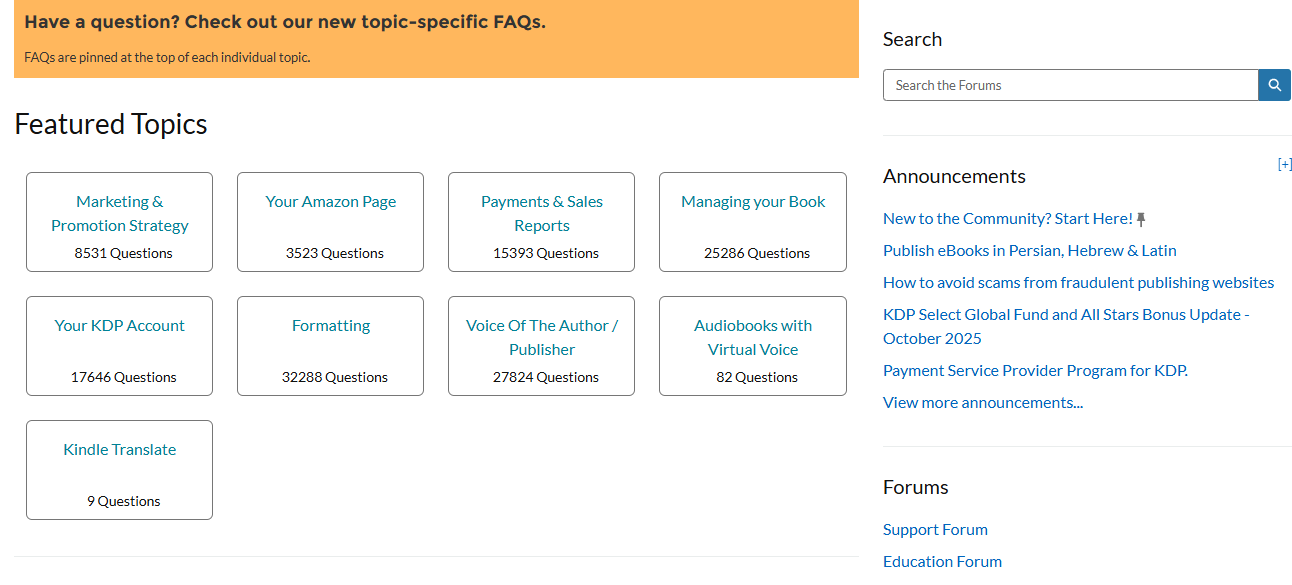Go to the Support Forum
Image resolution: width=1292 pixels, height=585 pixels.
[935, 529]
